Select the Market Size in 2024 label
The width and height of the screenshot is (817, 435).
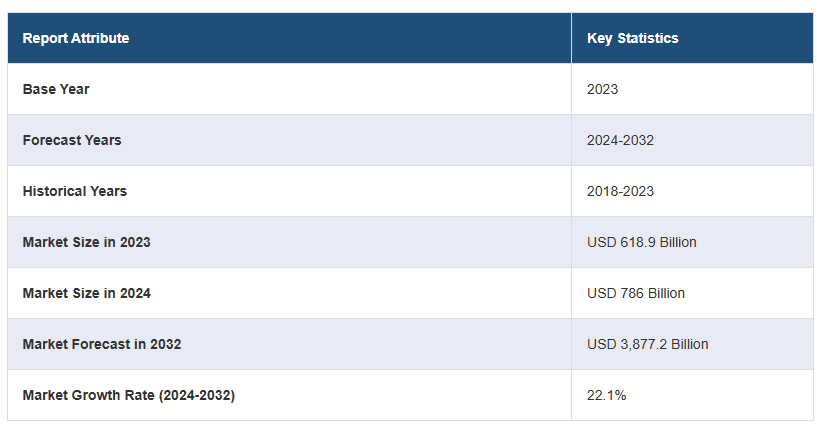pyautogui.click(x=87, y=293)
